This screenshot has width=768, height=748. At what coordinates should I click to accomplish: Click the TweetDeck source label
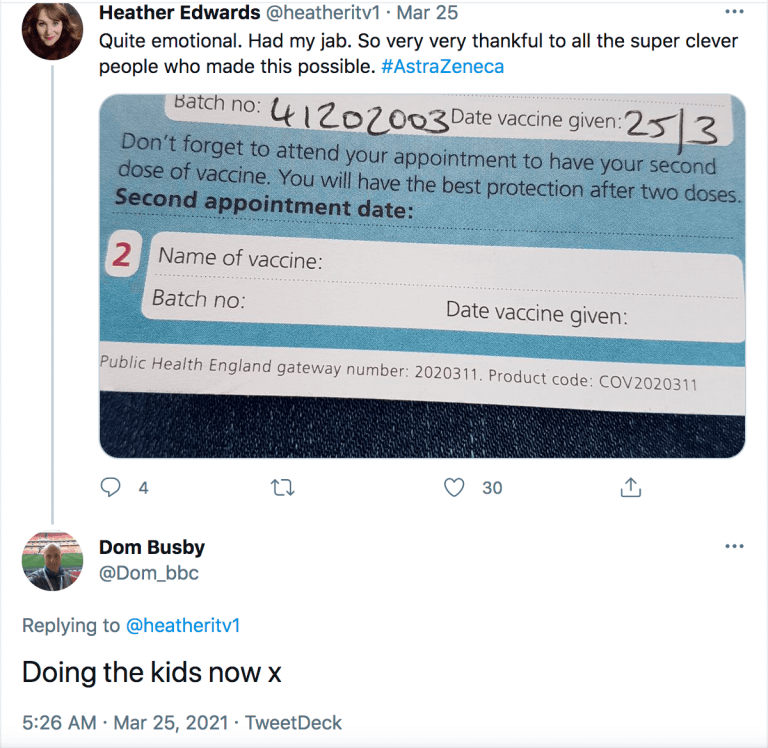(x=297, y=722)
